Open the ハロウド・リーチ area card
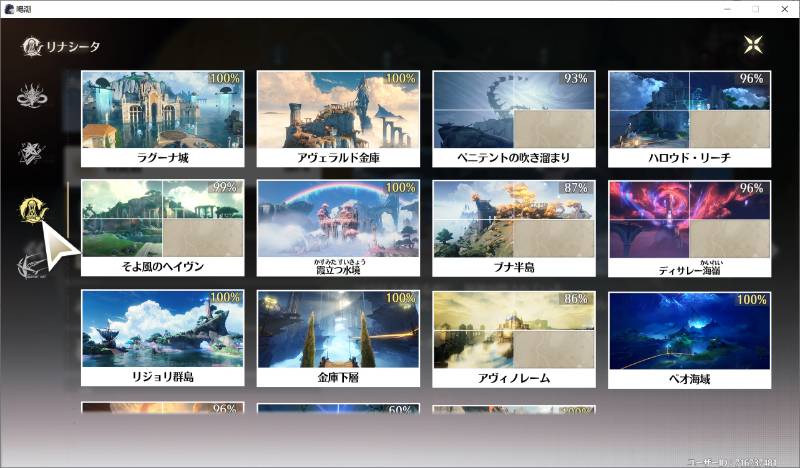This screenshot has width=800, height=468. tap(689, 119)
